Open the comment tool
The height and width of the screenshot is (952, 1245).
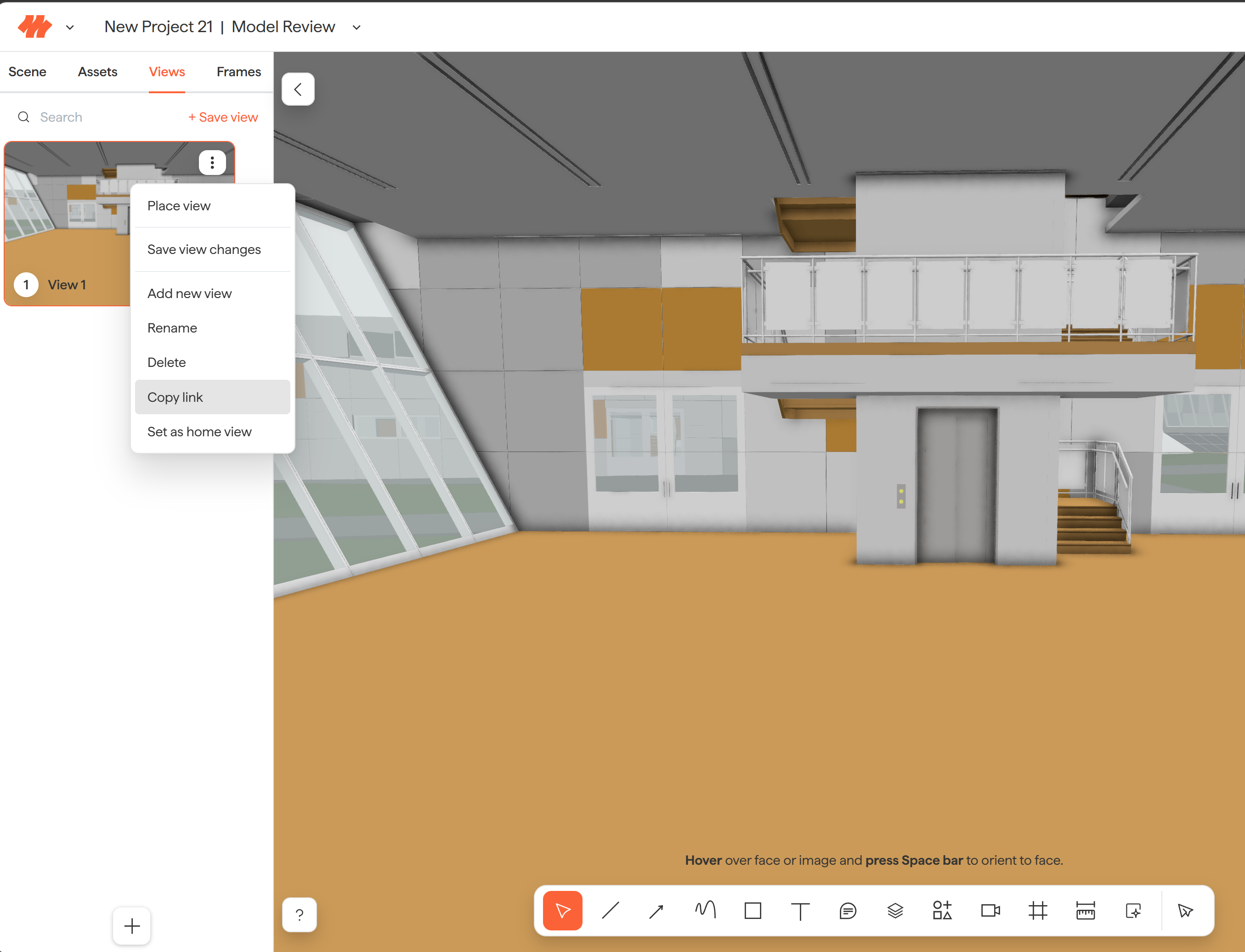click(848, 911)
